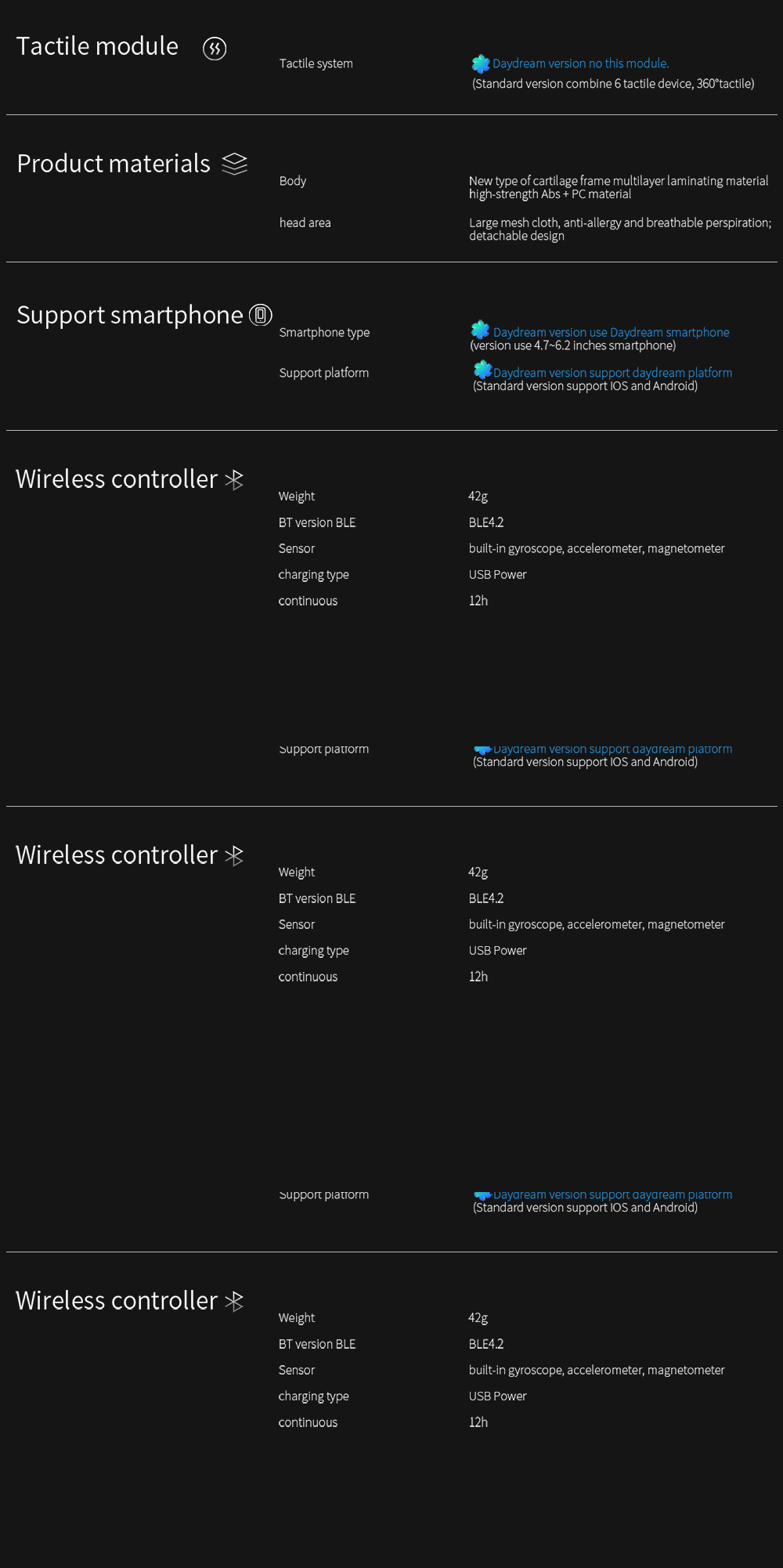Click the 'head area' spec label
Screen dimensions: 783x1568
[305, 222]
